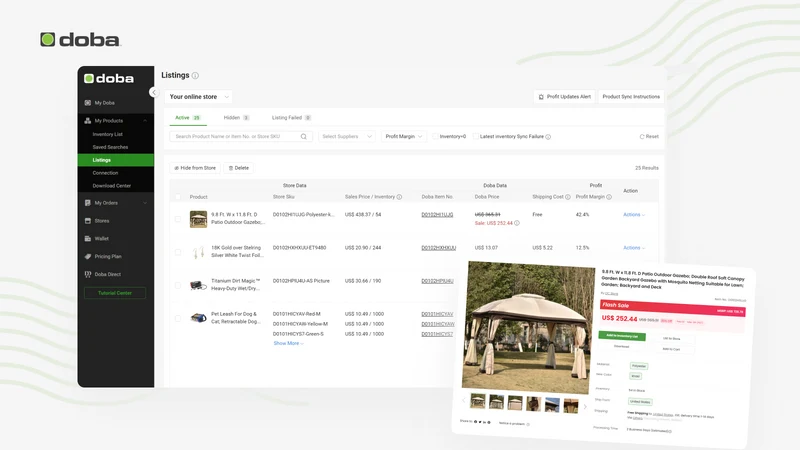Switch to the Listing Failed tab
The width and height of the screenshot is (800, 450).
(291, 118)
